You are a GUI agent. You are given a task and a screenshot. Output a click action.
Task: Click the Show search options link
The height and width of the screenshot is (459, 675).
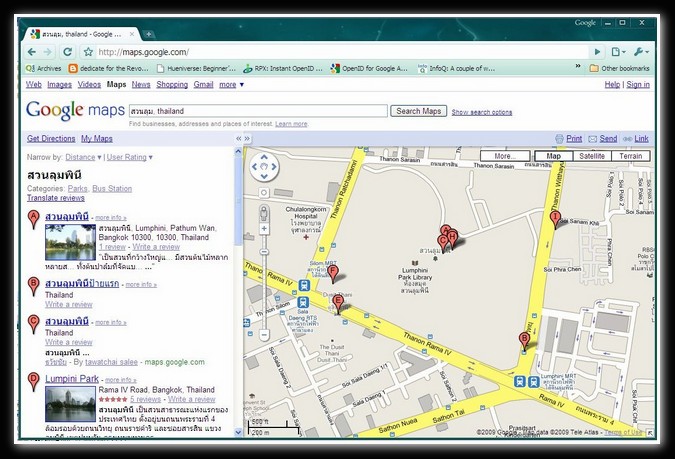482,112
